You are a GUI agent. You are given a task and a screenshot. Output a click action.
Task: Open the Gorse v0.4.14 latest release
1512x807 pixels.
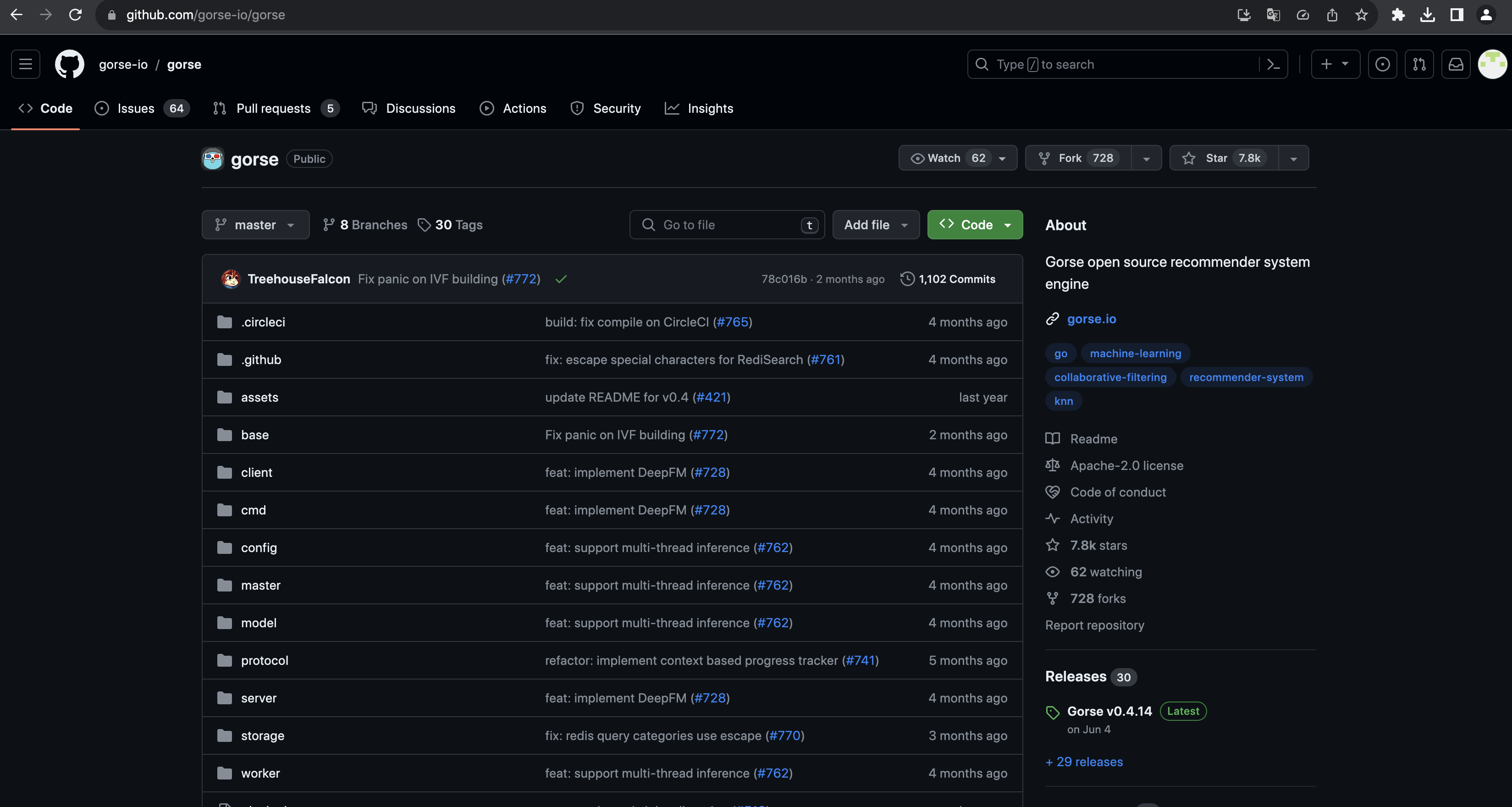(1109, 711)
